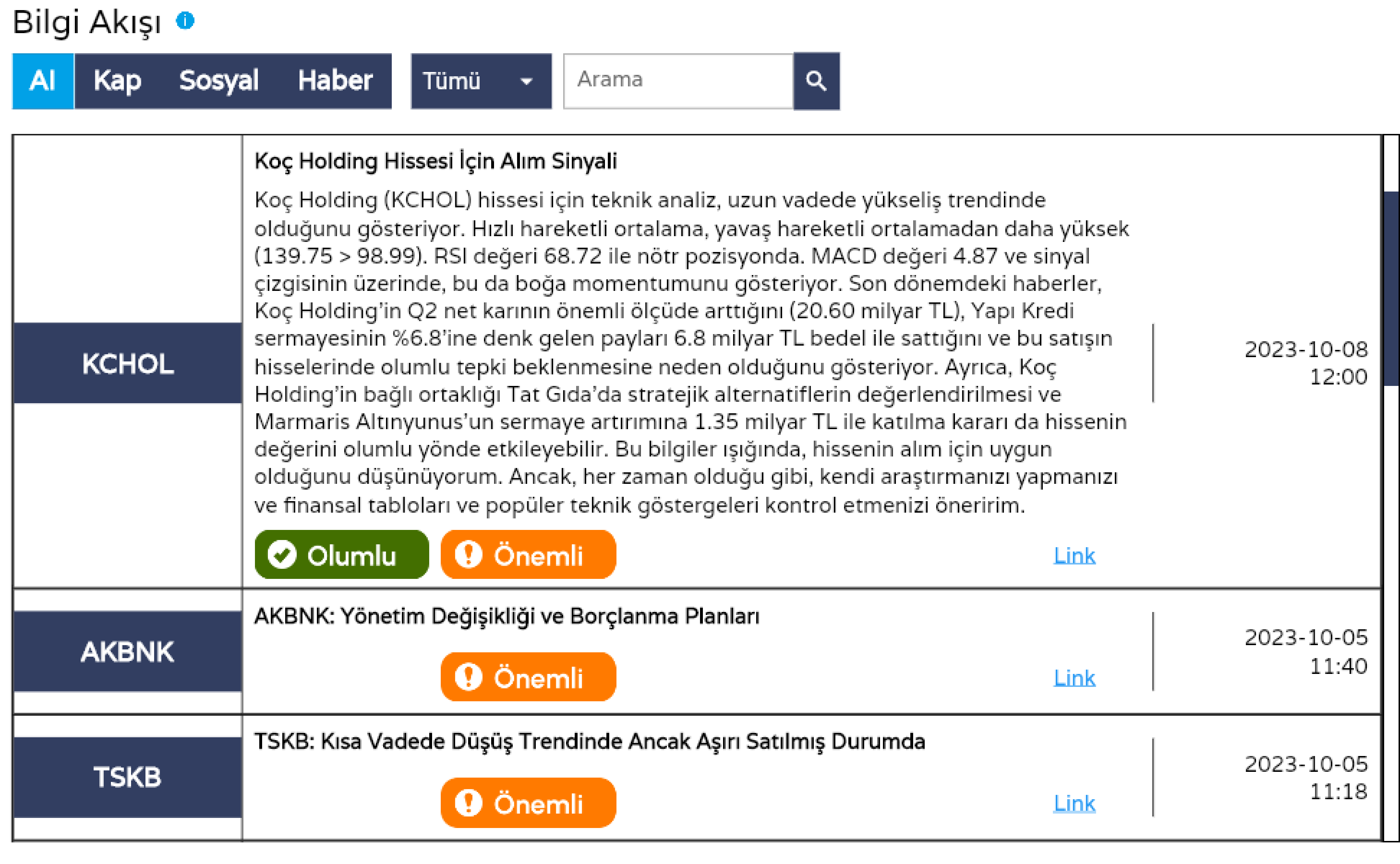Click the Olumlu green checkmark badge
This screenshot has width=1400, height=864.
pos(342,555)
